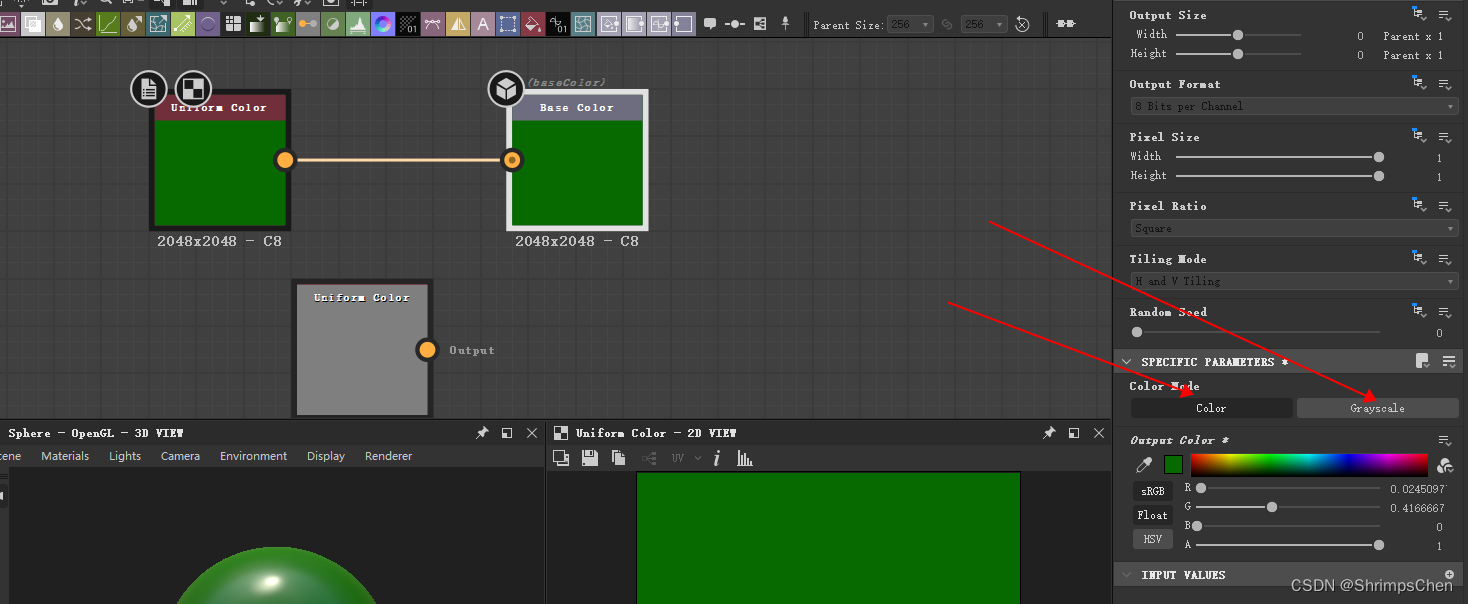The width and height of the screenshot is (1468, 604).
Task: Add a Channels Shuffle node
Action: (83, 24)
